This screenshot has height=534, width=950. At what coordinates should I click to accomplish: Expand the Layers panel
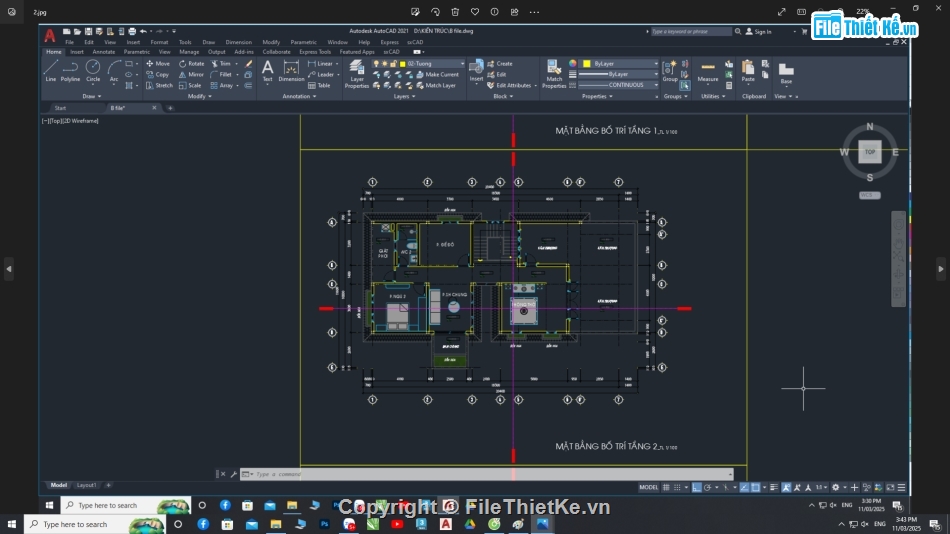(x=404, y=96)
